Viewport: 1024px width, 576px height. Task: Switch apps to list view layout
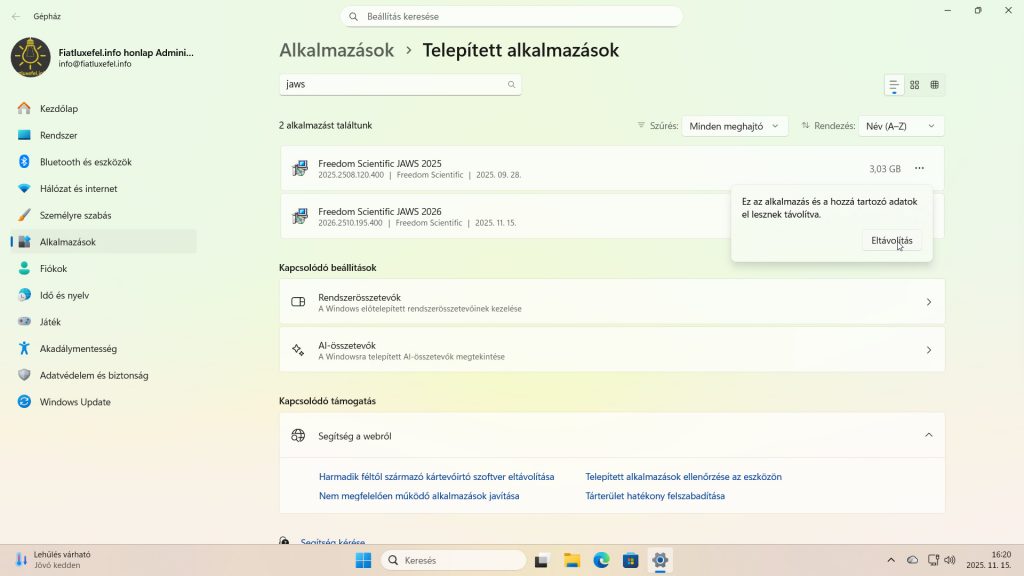[x=894, y=84]
